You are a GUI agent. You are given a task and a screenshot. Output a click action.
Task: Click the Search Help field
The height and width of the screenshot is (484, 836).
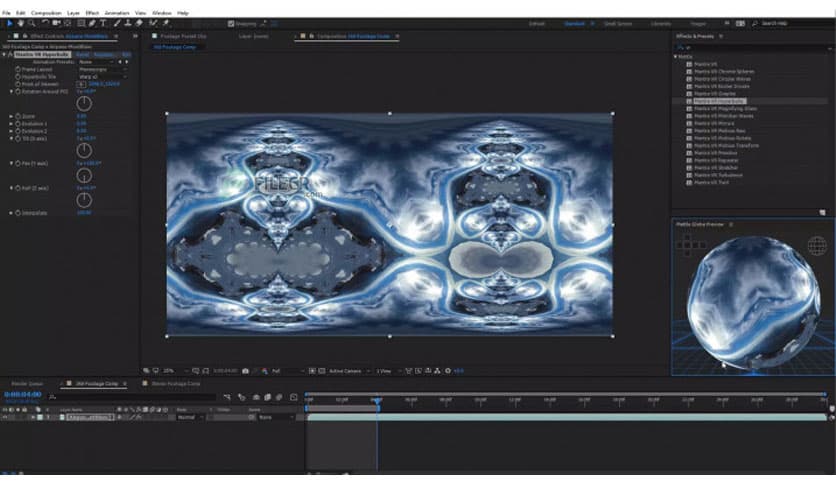(x=796, y=23)
